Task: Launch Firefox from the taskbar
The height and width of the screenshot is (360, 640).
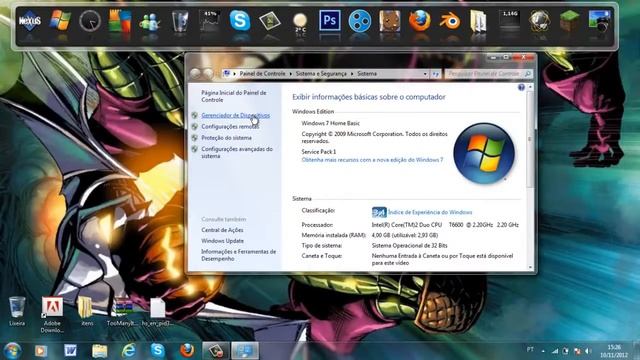Action: [x=187, y=350]
